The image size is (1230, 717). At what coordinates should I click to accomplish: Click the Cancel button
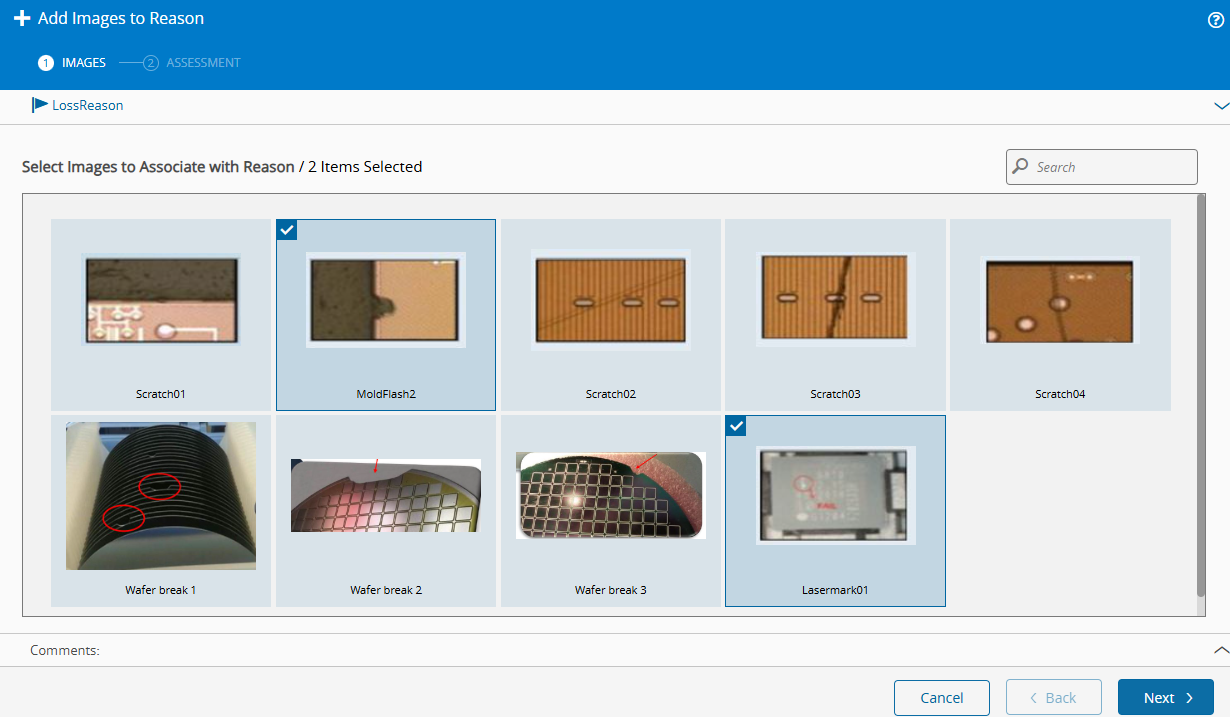(942, 698)
